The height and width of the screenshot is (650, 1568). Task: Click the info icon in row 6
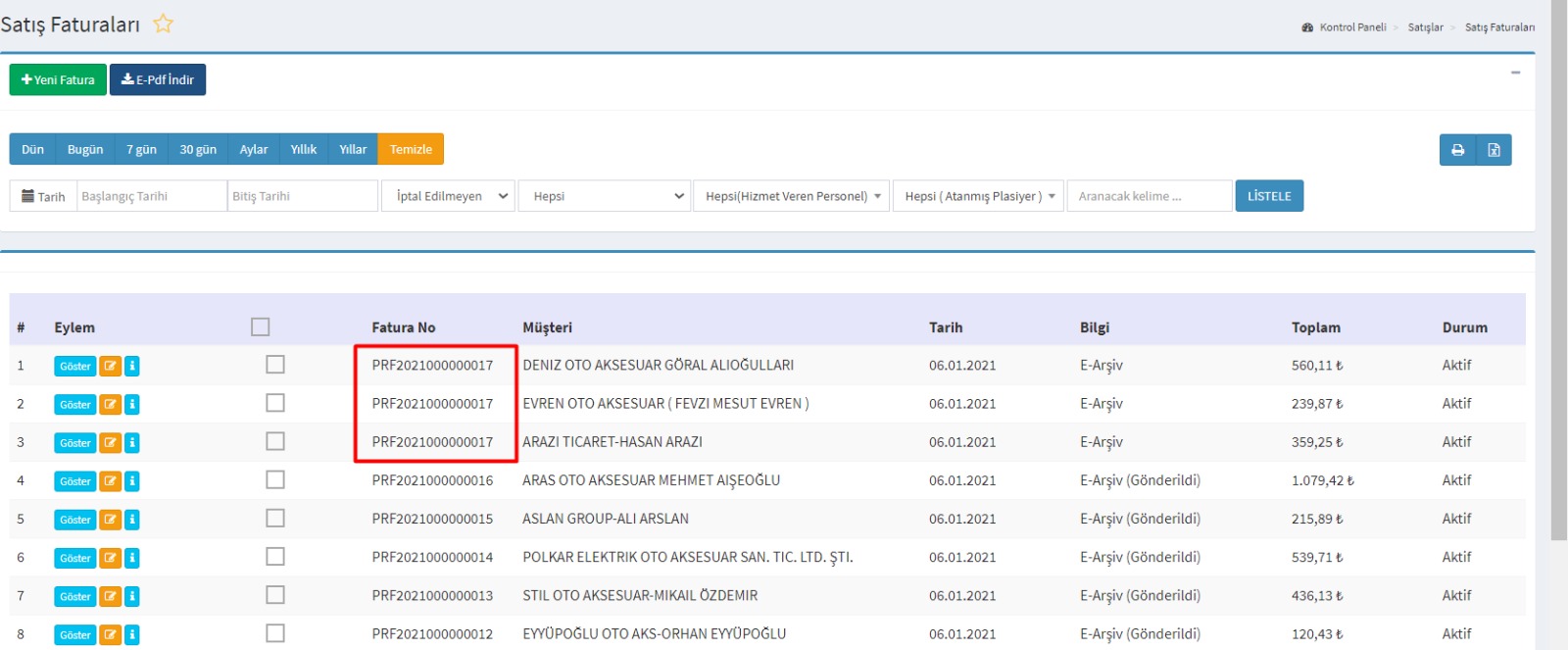[132, 558]
